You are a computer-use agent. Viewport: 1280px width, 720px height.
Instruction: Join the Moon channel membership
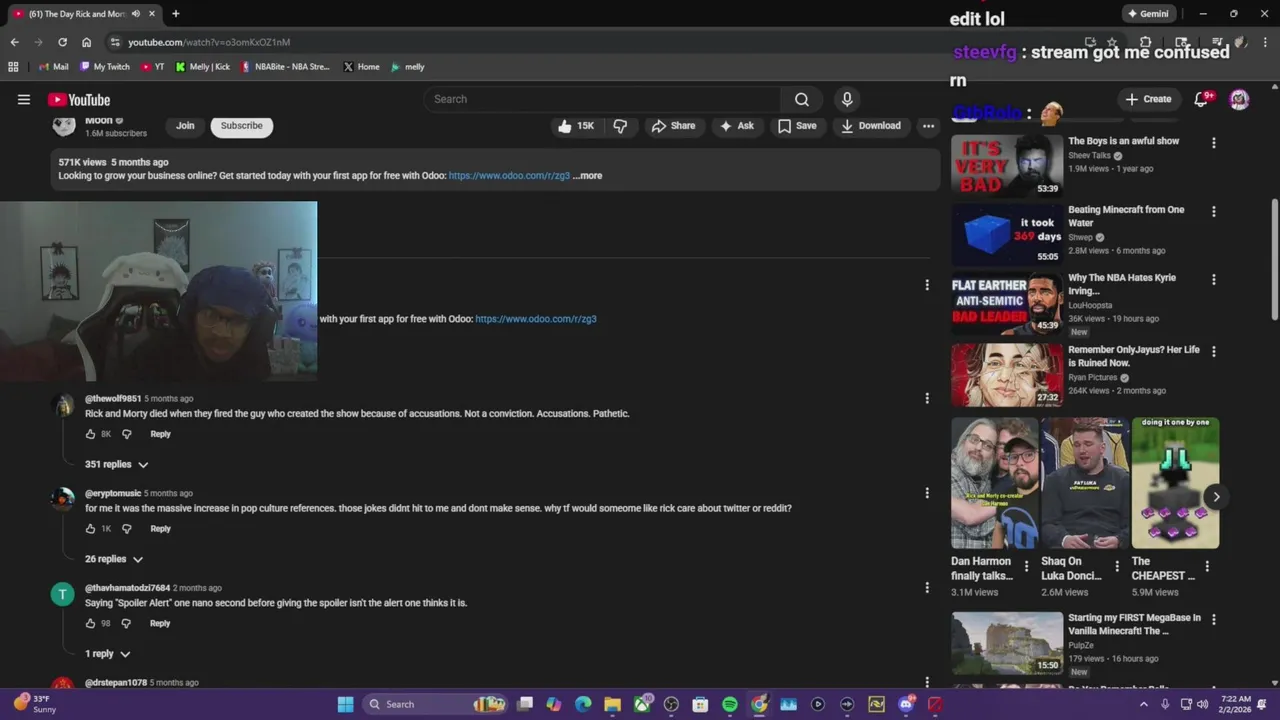coord(185,126)
